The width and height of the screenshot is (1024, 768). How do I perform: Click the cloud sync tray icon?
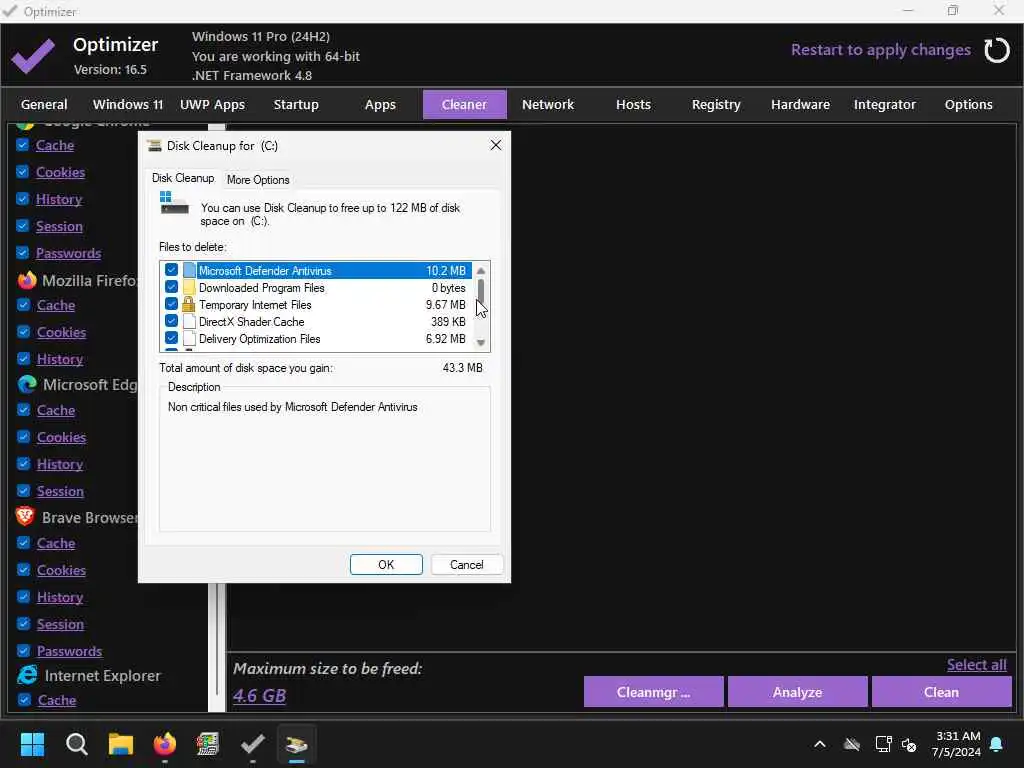852,744
